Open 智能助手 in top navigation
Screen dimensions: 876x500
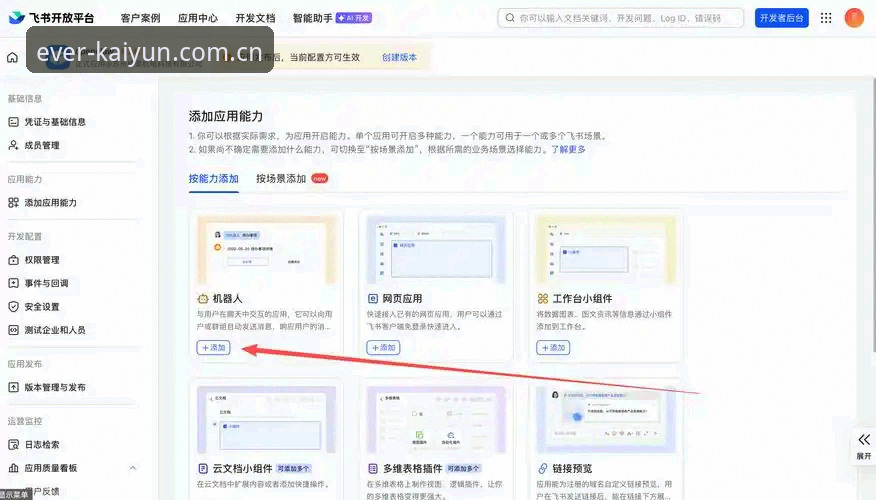coord(313,18)
